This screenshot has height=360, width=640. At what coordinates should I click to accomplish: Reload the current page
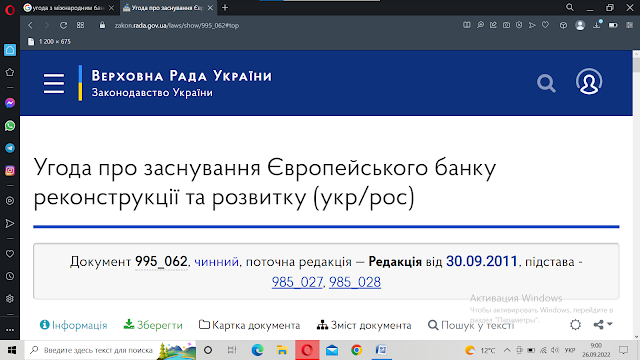[x=63, y=25]
